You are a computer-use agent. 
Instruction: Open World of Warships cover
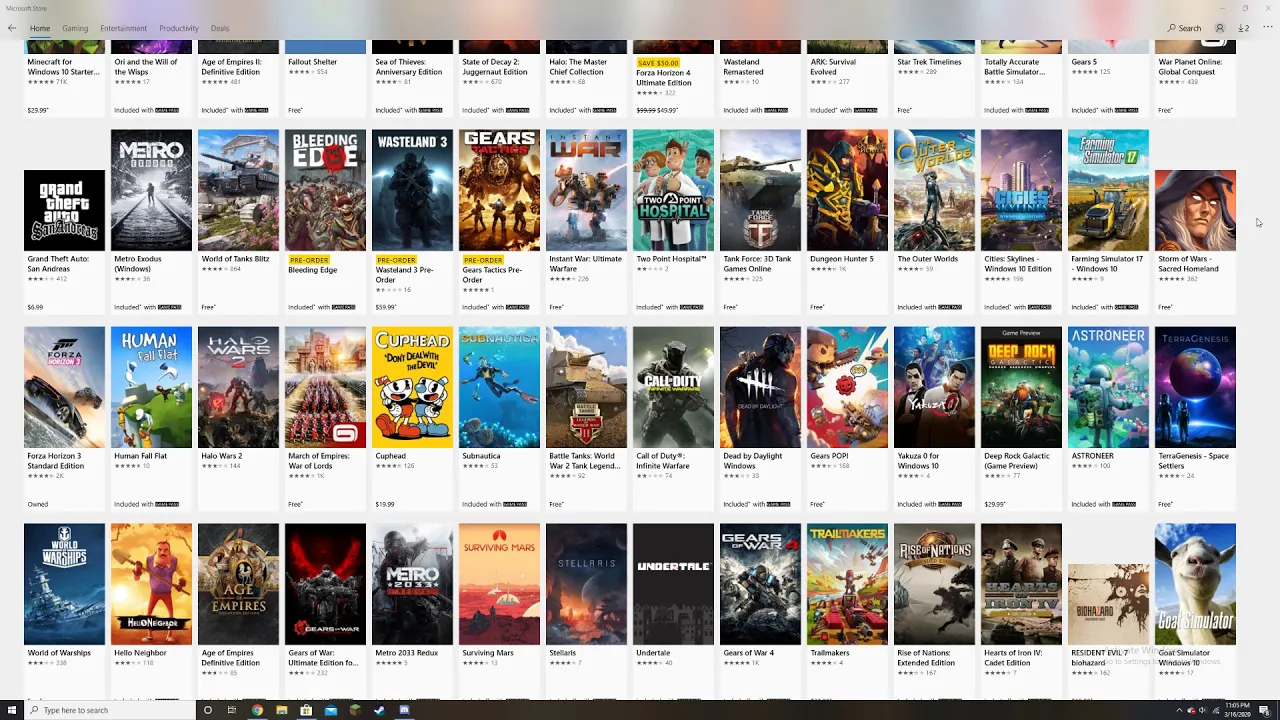click(x=64, y=584)
